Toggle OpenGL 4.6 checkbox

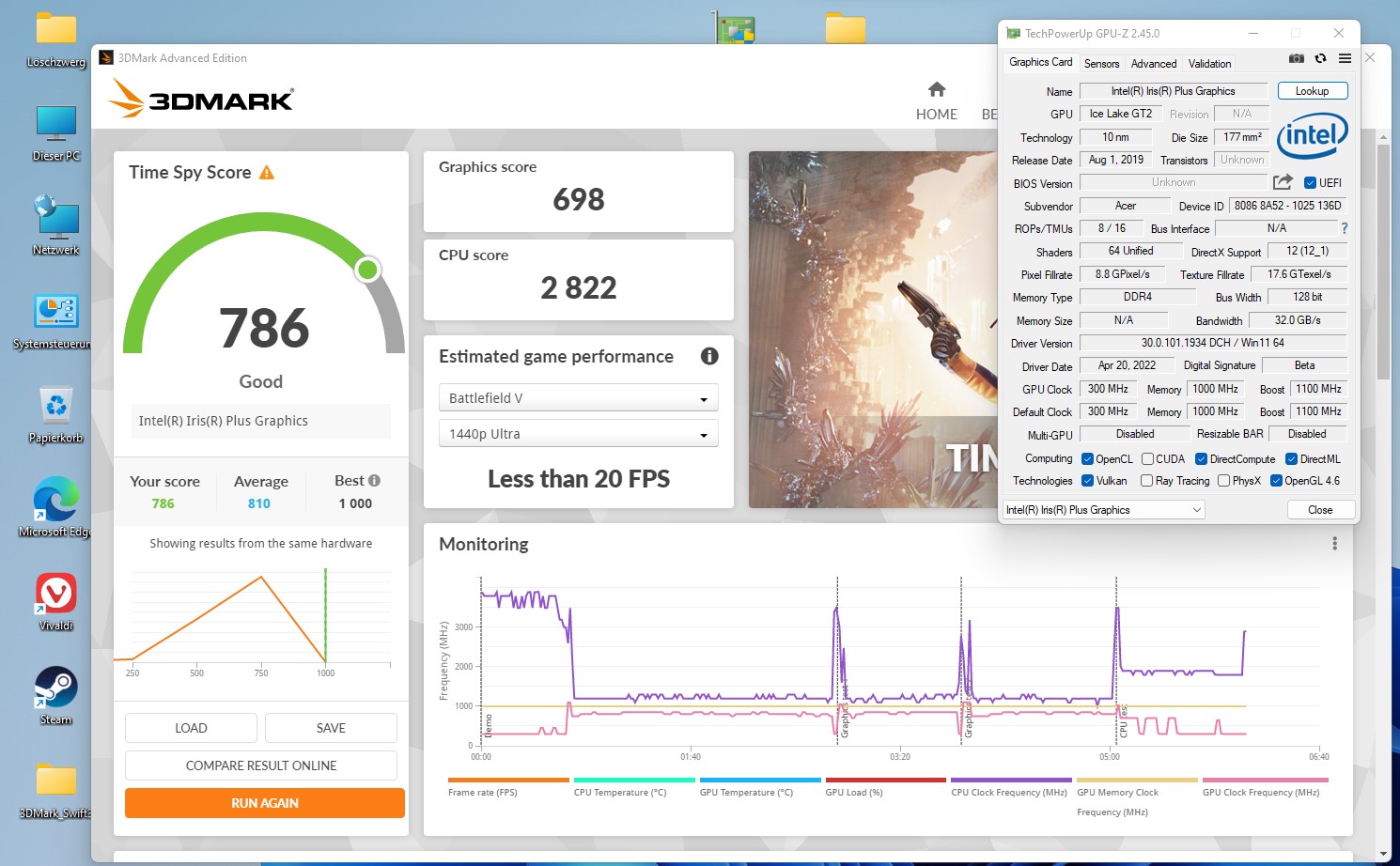coord(1276,481)
